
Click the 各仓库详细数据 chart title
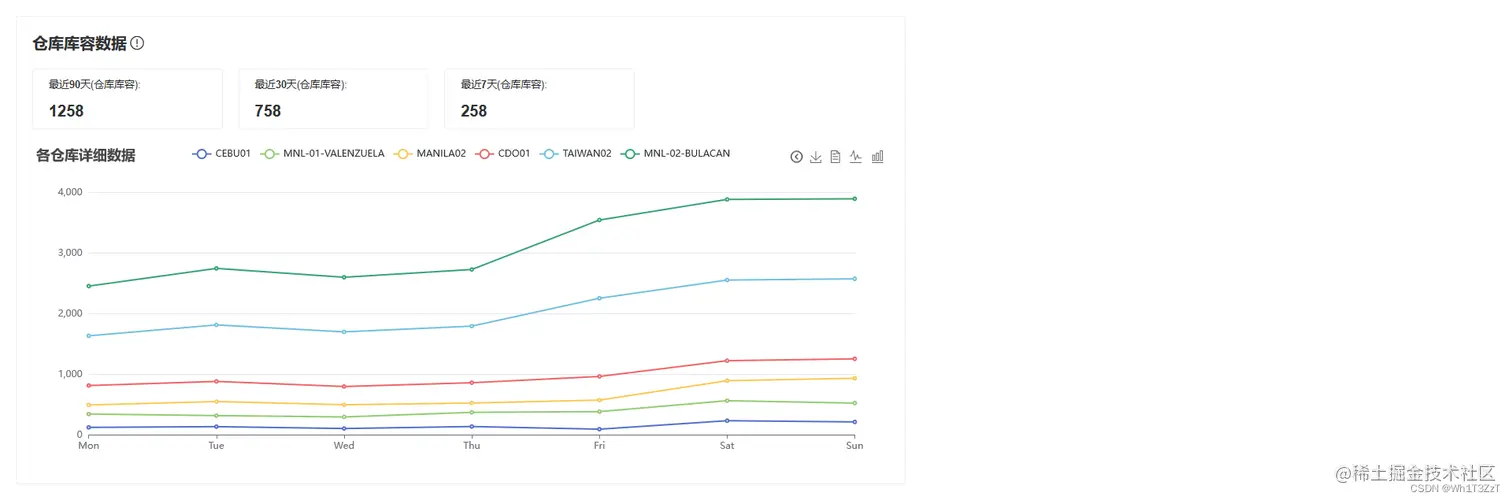click(x=86, y=155)
